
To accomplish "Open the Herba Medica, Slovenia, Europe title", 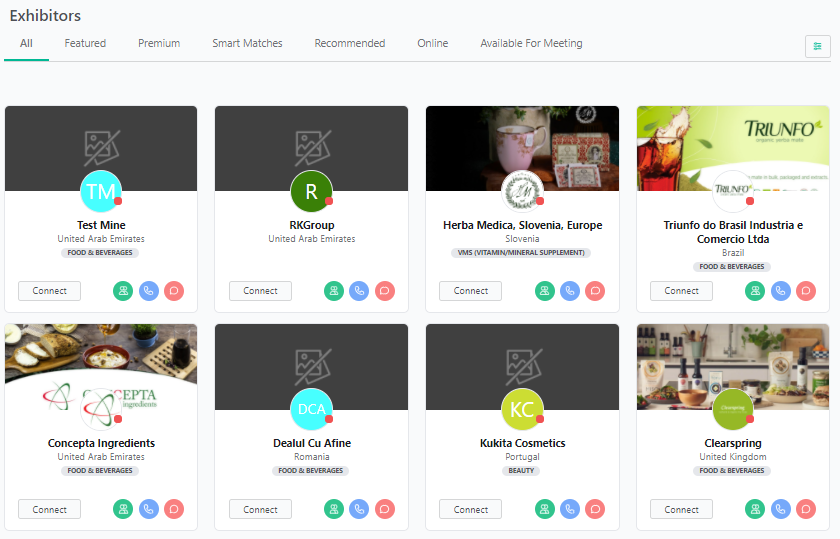I will (x=522, y=225).
